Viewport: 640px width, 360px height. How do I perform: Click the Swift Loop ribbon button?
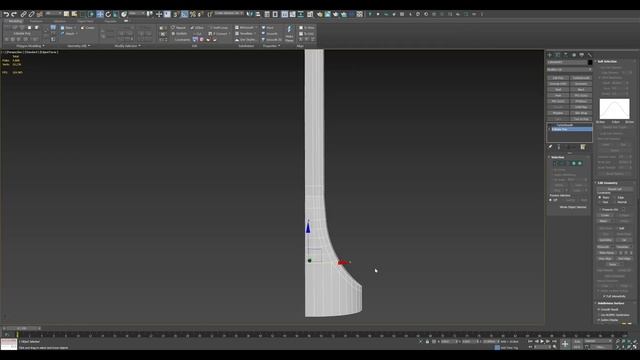(219, 28)
